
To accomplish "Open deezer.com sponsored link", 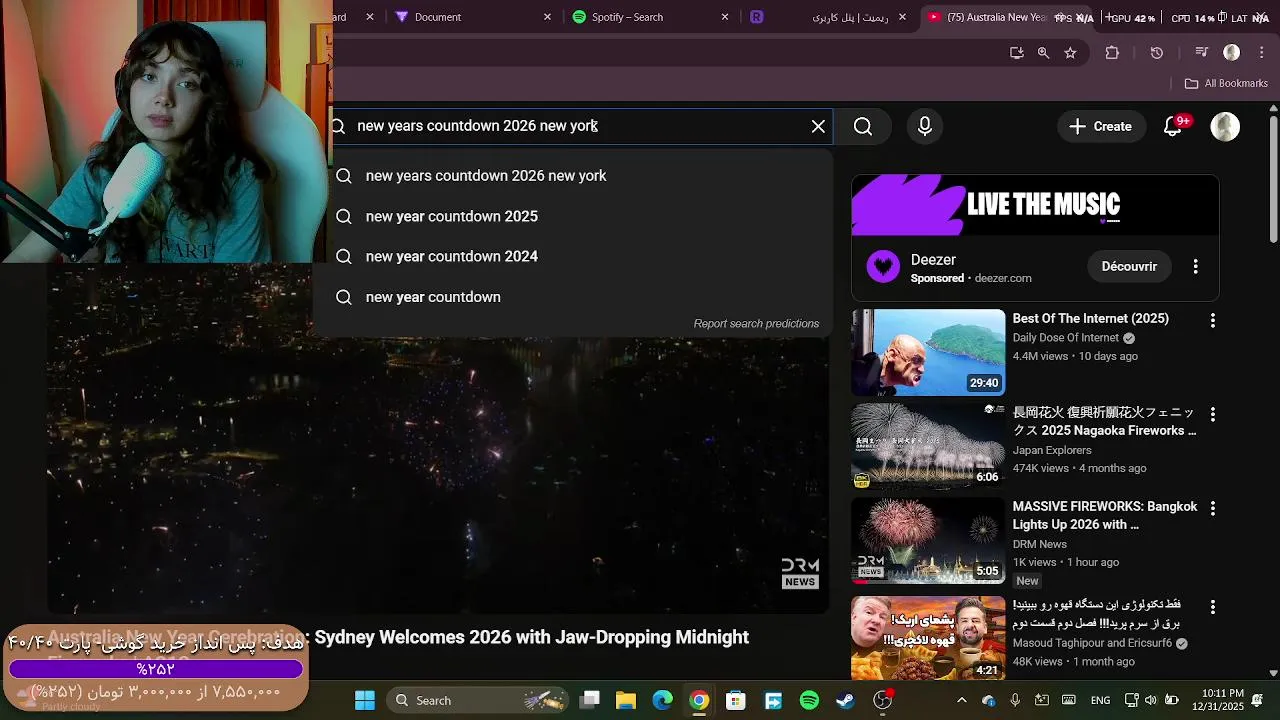I will 1003,279.
